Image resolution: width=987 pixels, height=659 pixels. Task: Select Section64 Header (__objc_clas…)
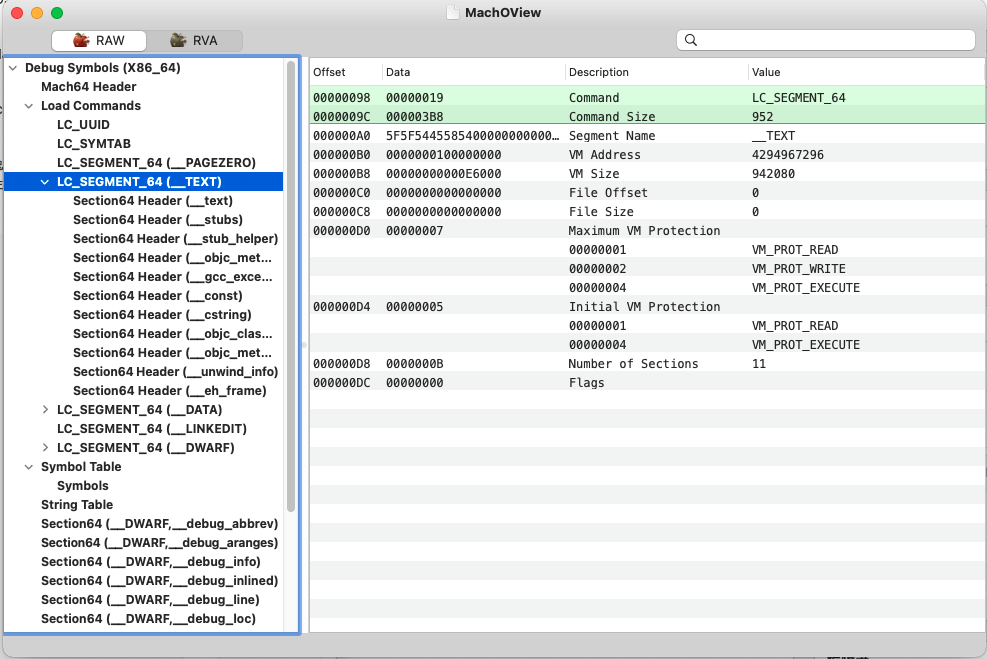pyautogui.click(x=172, y=334)
